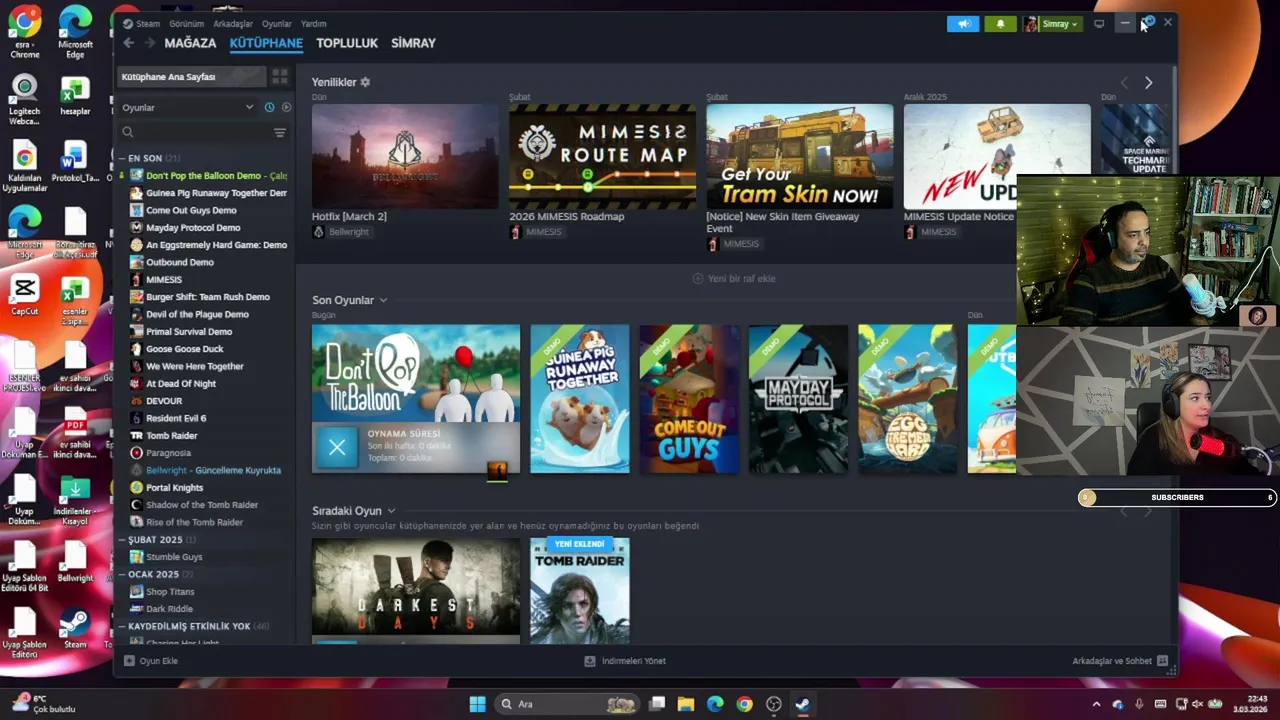Open the library filter options icon

pos(280,132)
